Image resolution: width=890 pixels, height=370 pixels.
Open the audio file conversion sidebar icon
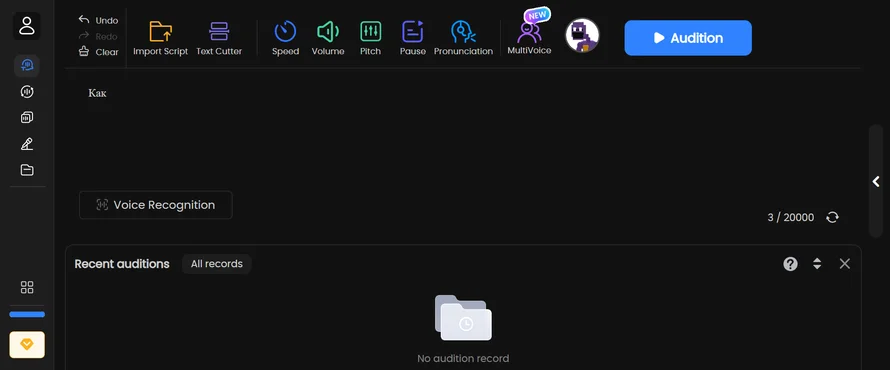click(x=27, y=117)
